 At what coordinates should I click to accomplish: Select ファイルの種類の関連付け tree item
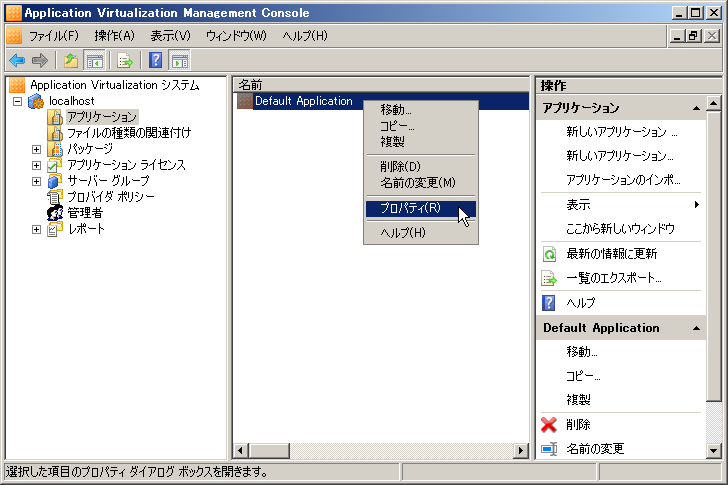click(129, 133)
